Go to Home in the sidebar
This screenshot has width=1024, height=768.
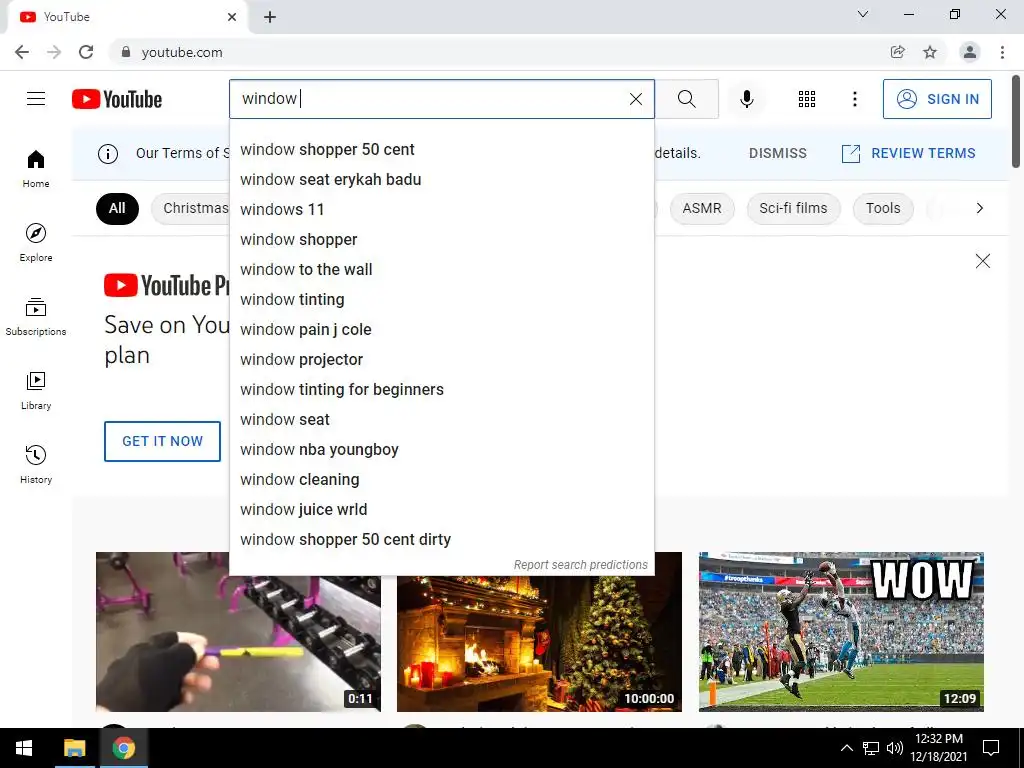tap(36, 168)
